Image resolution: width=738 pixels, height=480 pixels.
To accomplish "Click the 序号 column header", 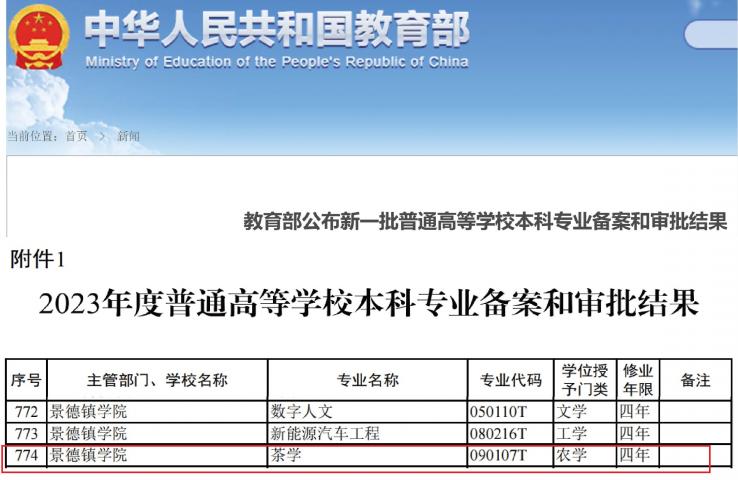I will pyautogui.click(x=26, y=380).
